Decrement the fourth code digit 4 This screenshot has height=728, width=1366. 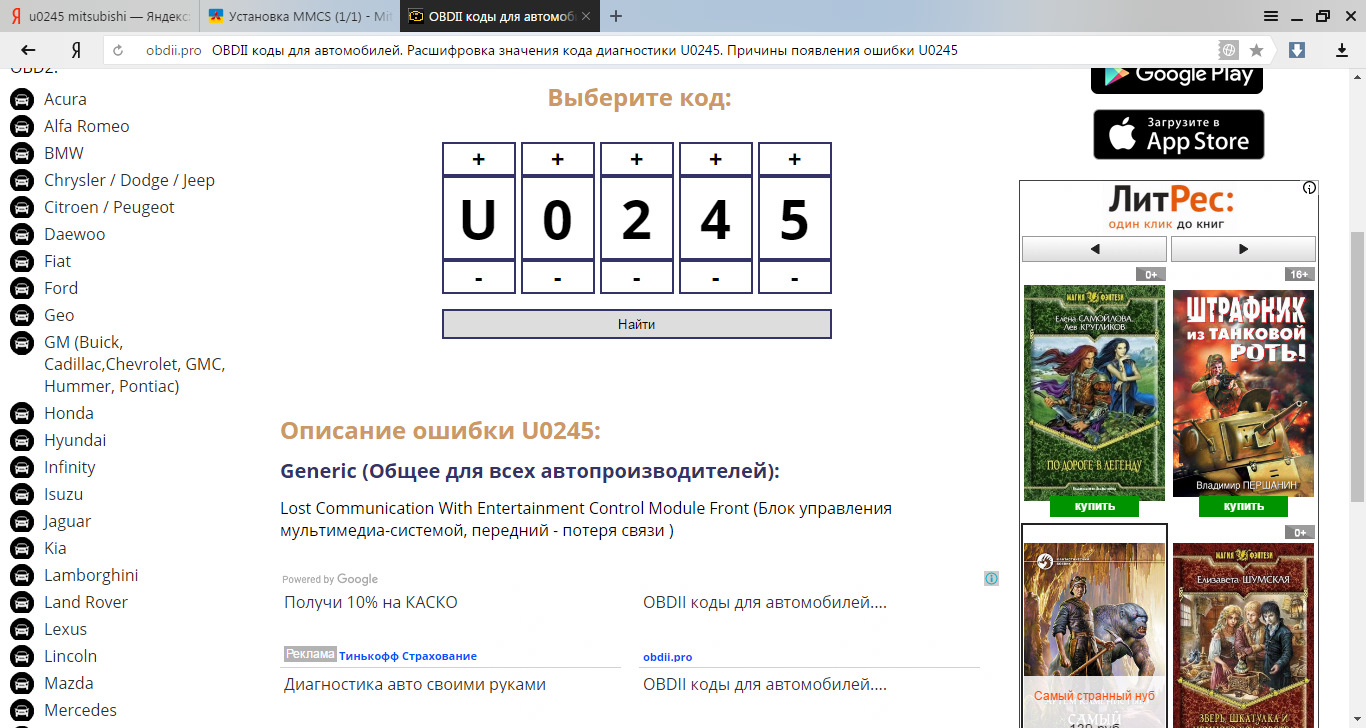point(716,278)
